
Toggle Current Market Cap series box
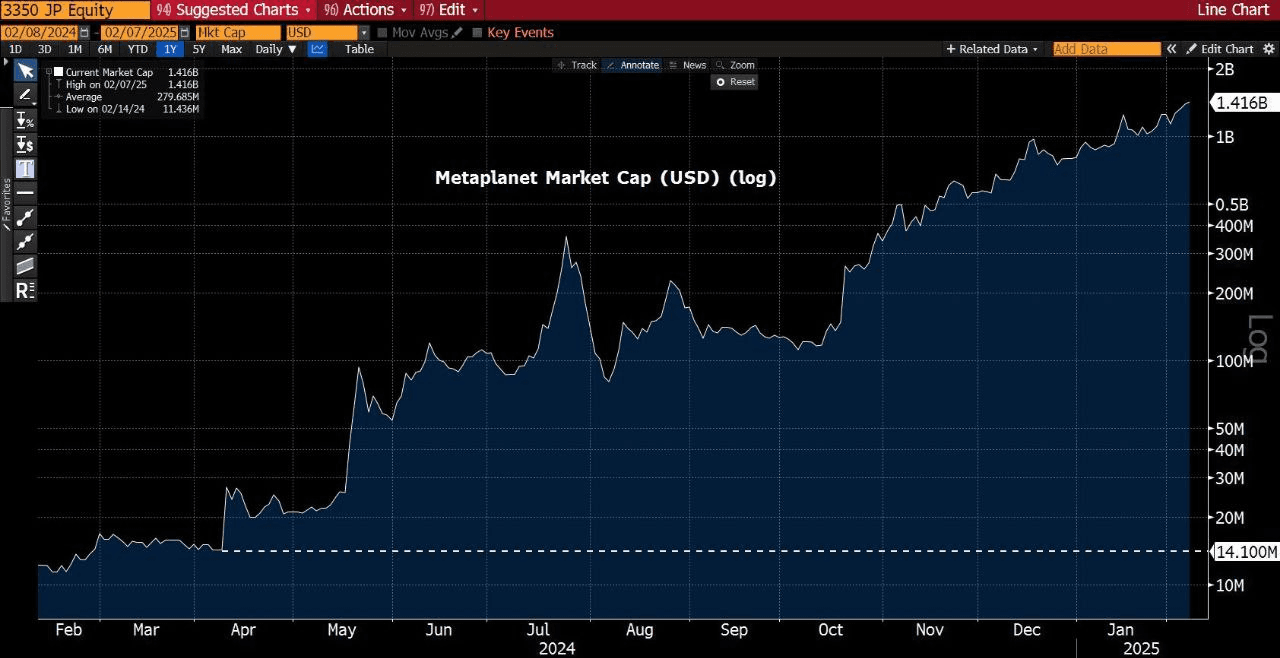tap(58, 72)
